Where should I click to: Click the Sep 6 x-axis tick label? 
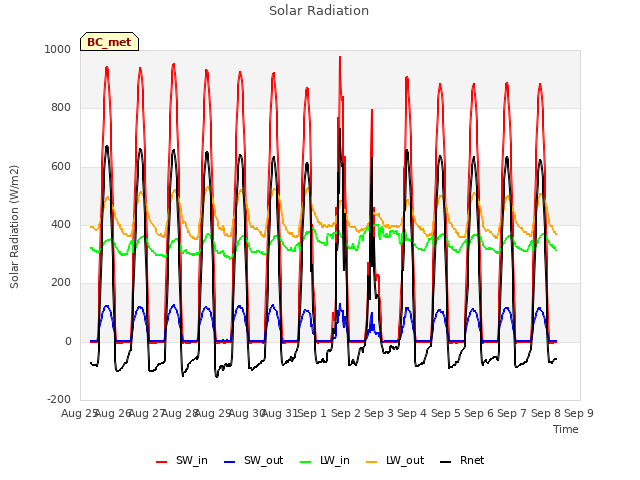479,413
